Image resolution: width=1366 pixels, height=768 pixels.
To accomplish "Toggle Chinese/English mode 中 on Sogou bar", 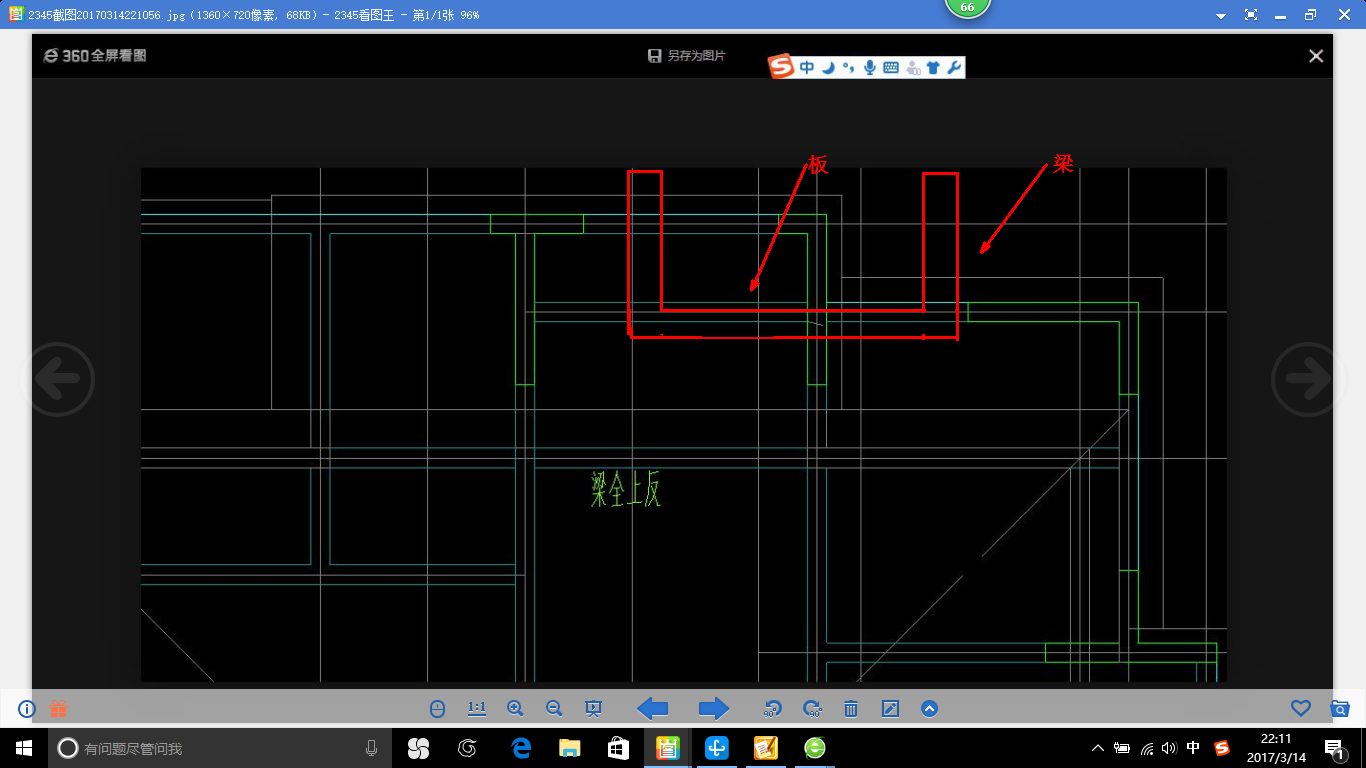I will pyautogui.click(x=806, y=68).
